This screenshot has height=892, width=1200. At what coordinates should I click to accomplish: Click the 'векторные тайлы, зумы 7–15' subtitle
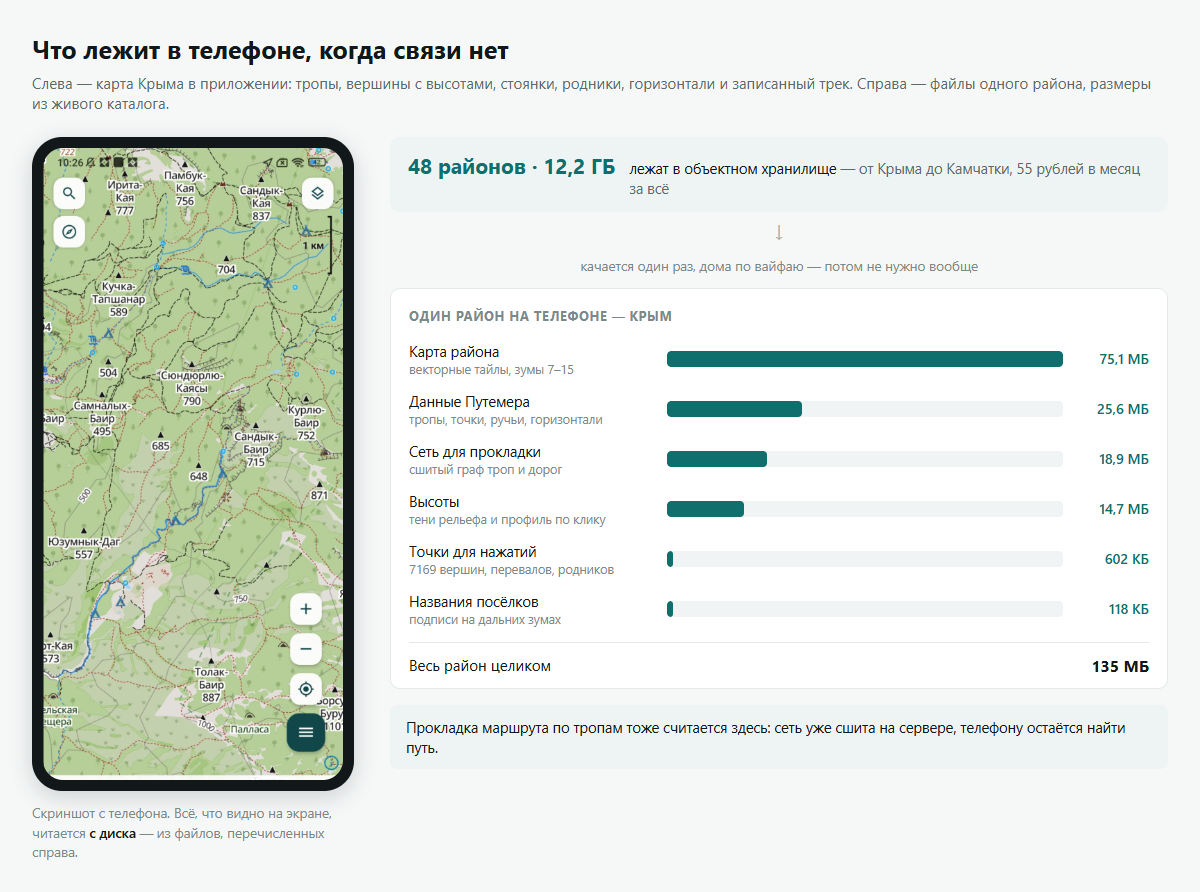pos(491,370)
